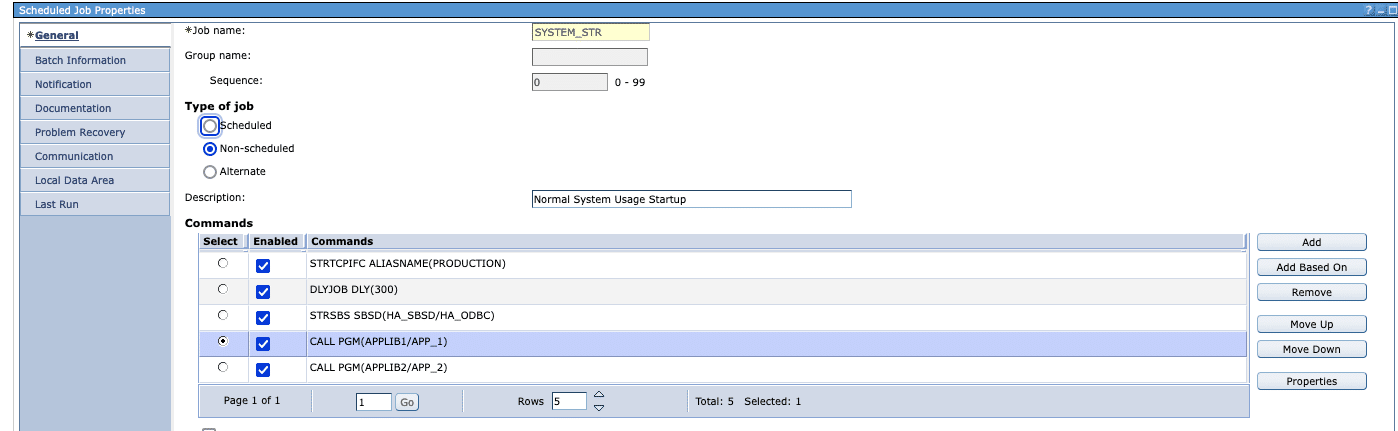This screenshot has height=431, width=1398.
Task: Click the Description text field
Action: [x=691, y=199]
